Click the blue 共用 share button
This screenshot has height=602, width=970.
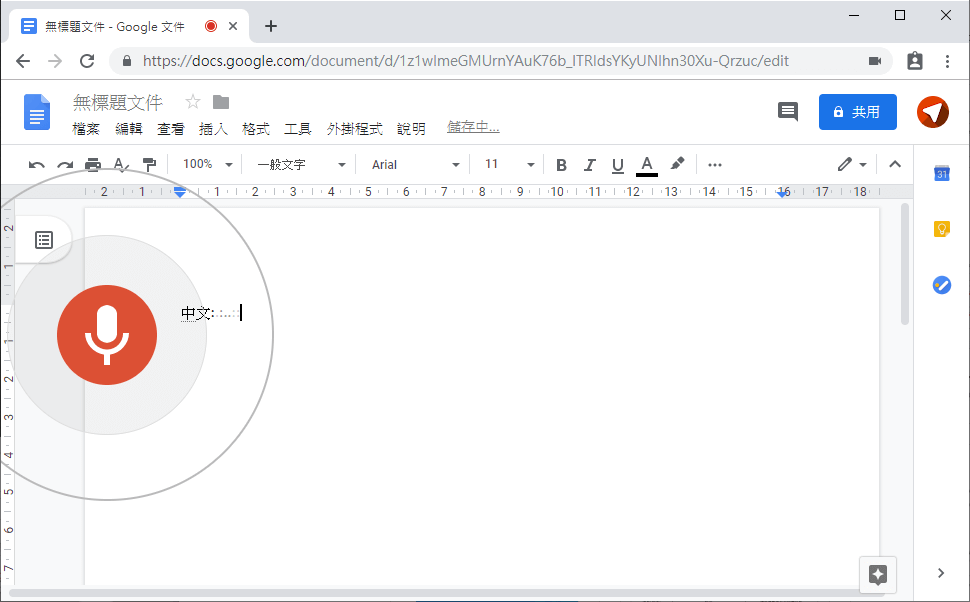(x=857, y=112)
